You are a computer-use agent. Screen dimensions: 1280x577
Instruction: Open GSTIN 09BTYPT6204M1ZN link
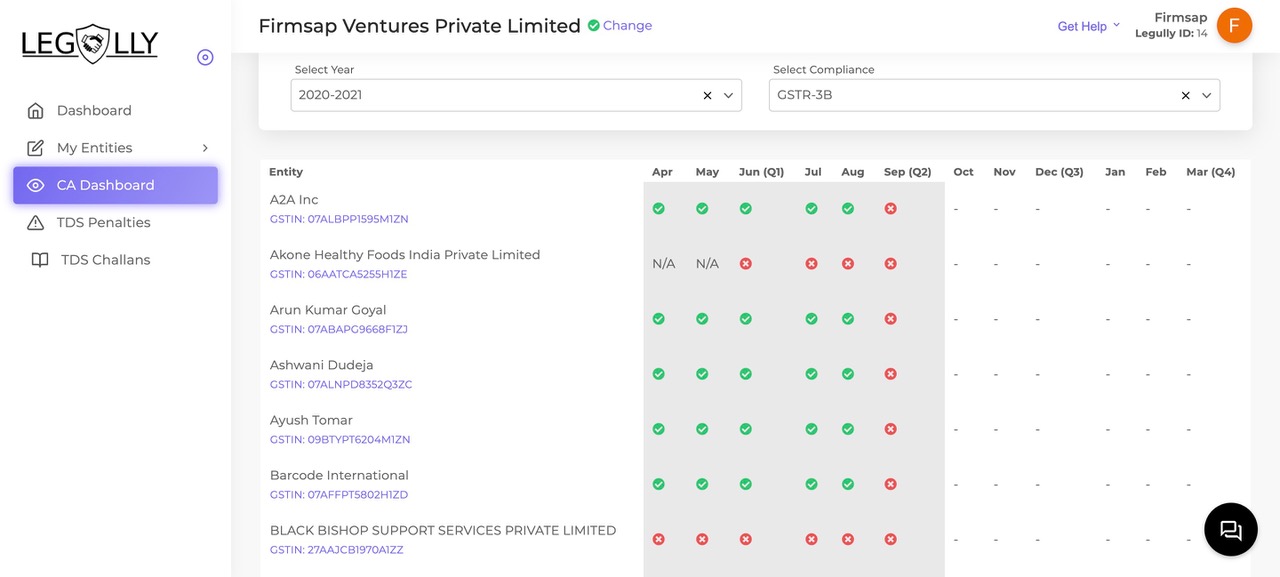tap(340, 439)
